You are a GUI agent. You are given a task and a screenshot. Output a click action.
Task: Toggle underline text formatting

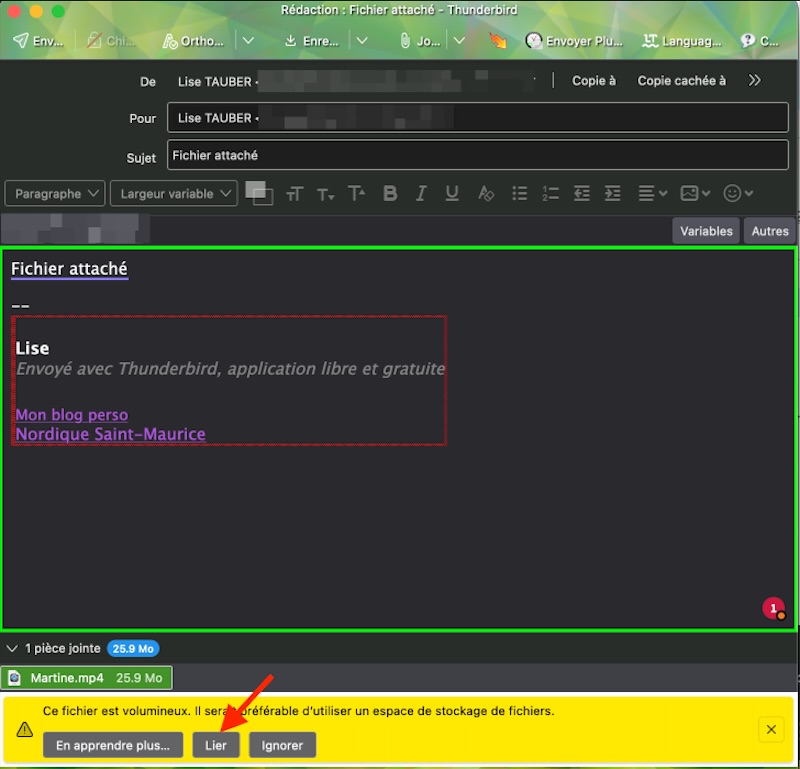tap(452, 193)
